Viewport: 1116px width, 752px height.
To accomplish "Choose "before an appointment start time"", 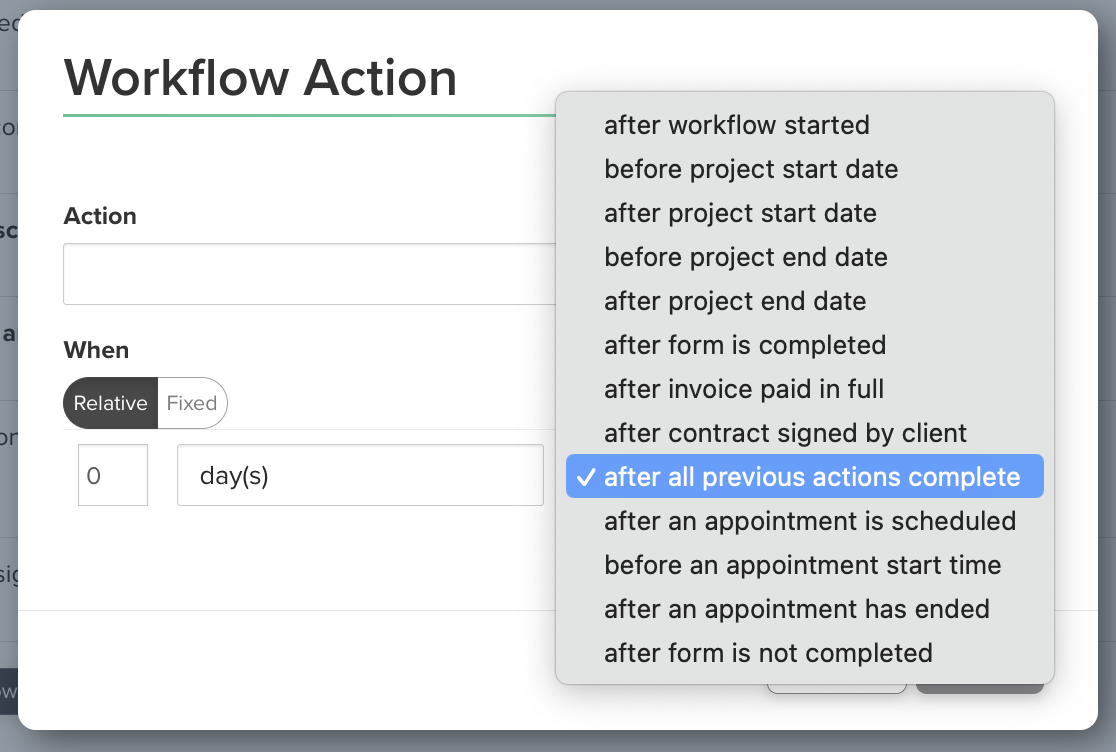I will (802, 565).
